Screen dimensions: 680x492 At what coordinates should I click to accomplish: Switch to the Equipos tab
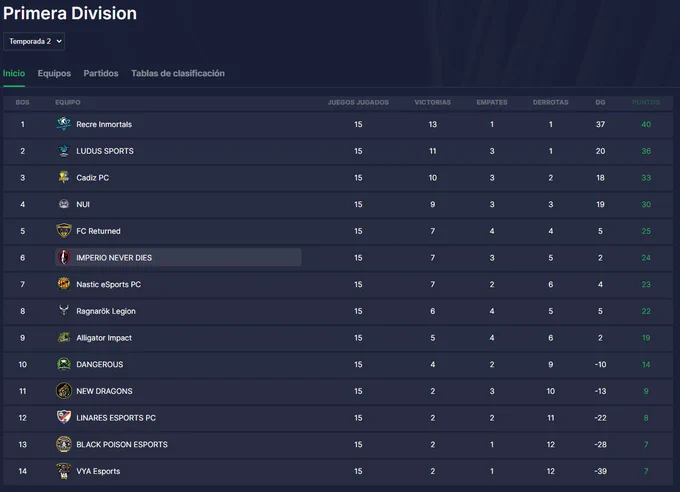click(54, 73)
